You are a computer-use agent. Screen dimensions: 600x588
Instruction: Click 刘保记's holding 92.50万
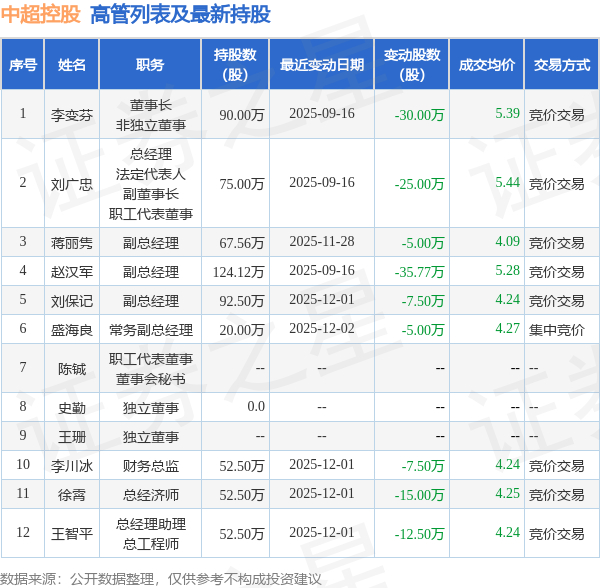pyautogui.click(x=242, y=301)
